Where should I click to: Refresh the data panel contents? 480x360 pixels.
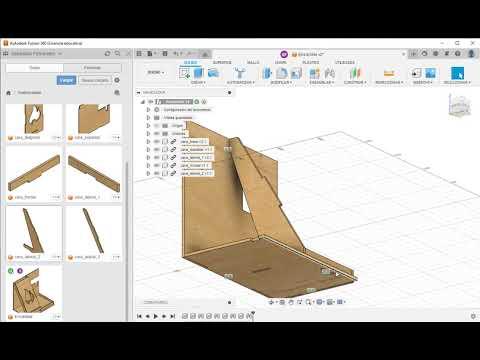click(107, 53)
